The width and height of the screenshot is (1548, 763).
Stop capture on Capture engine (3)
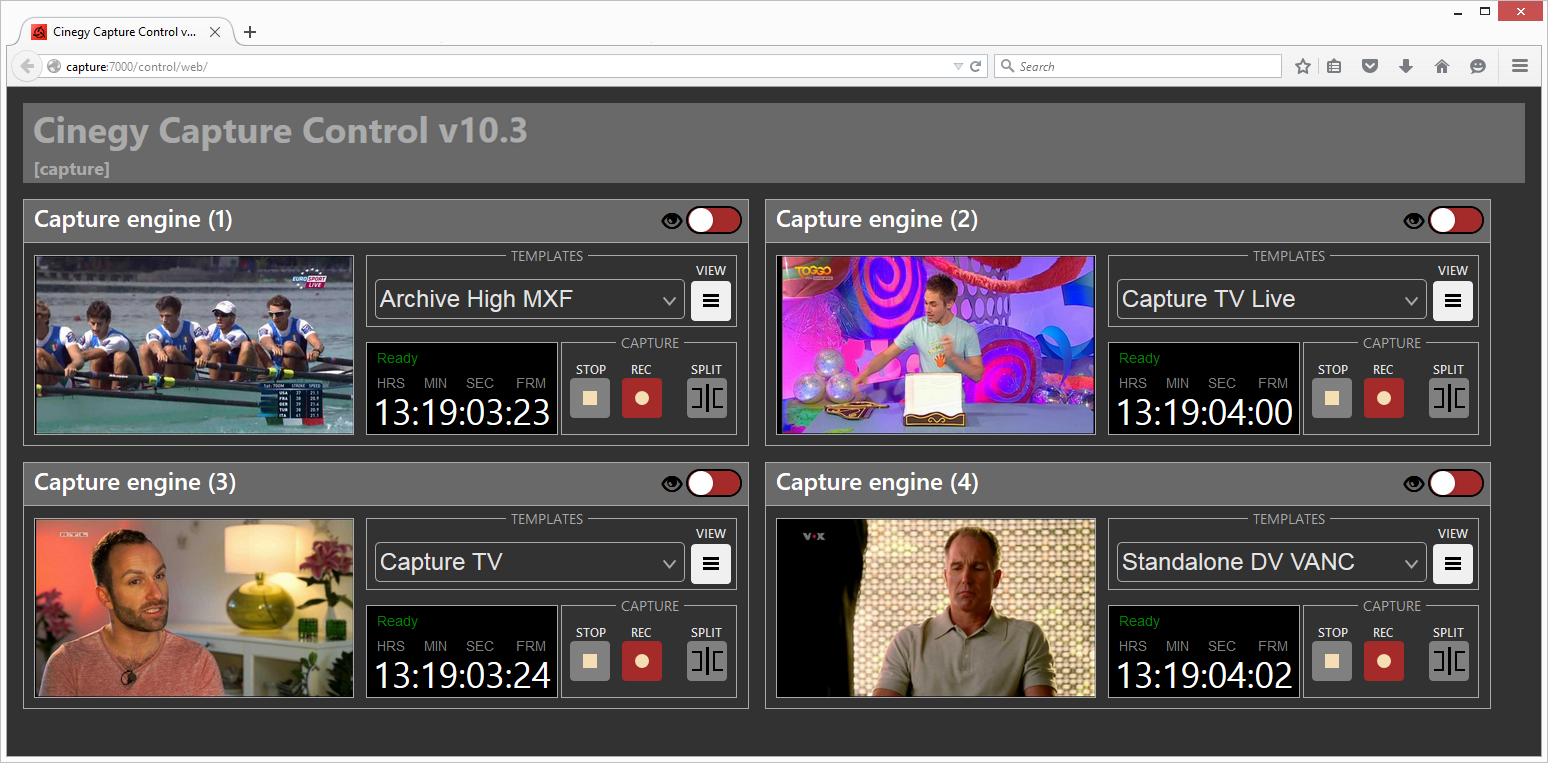590,661
